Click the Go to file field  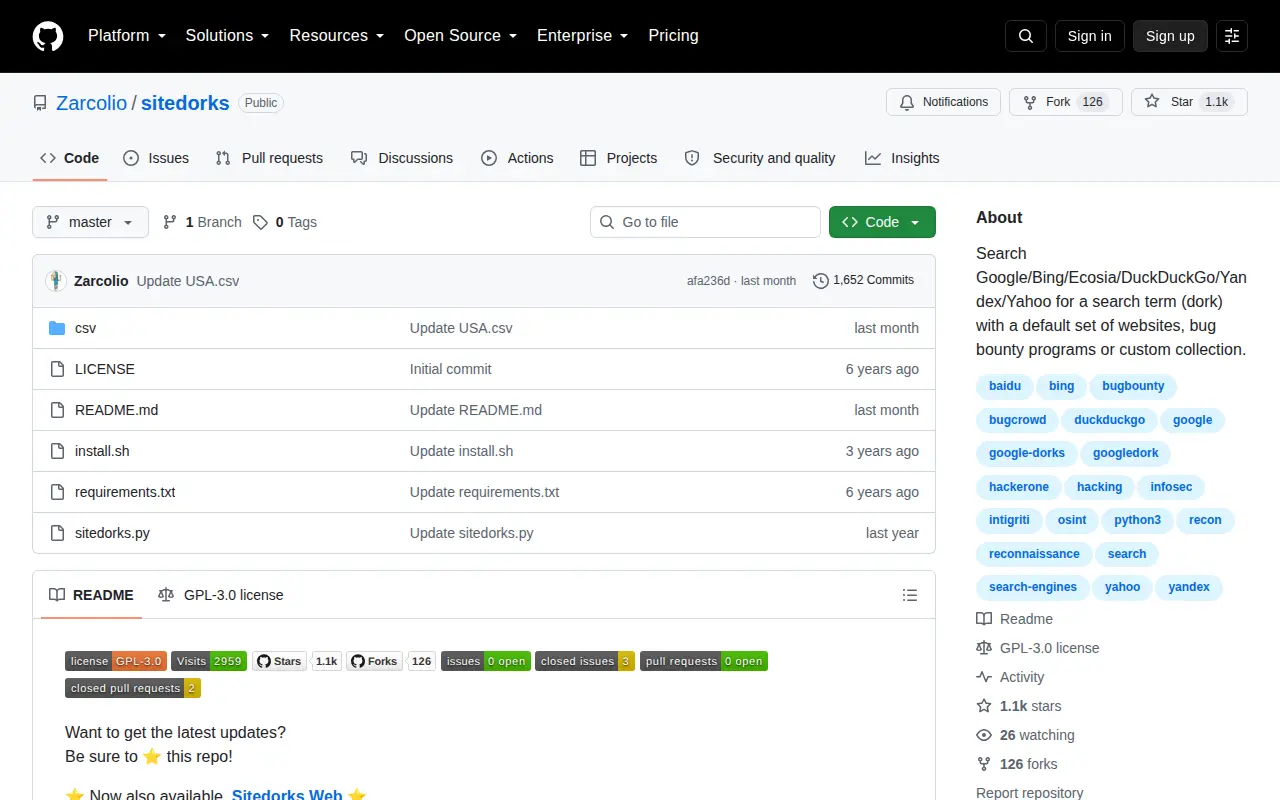pos(705,222)
